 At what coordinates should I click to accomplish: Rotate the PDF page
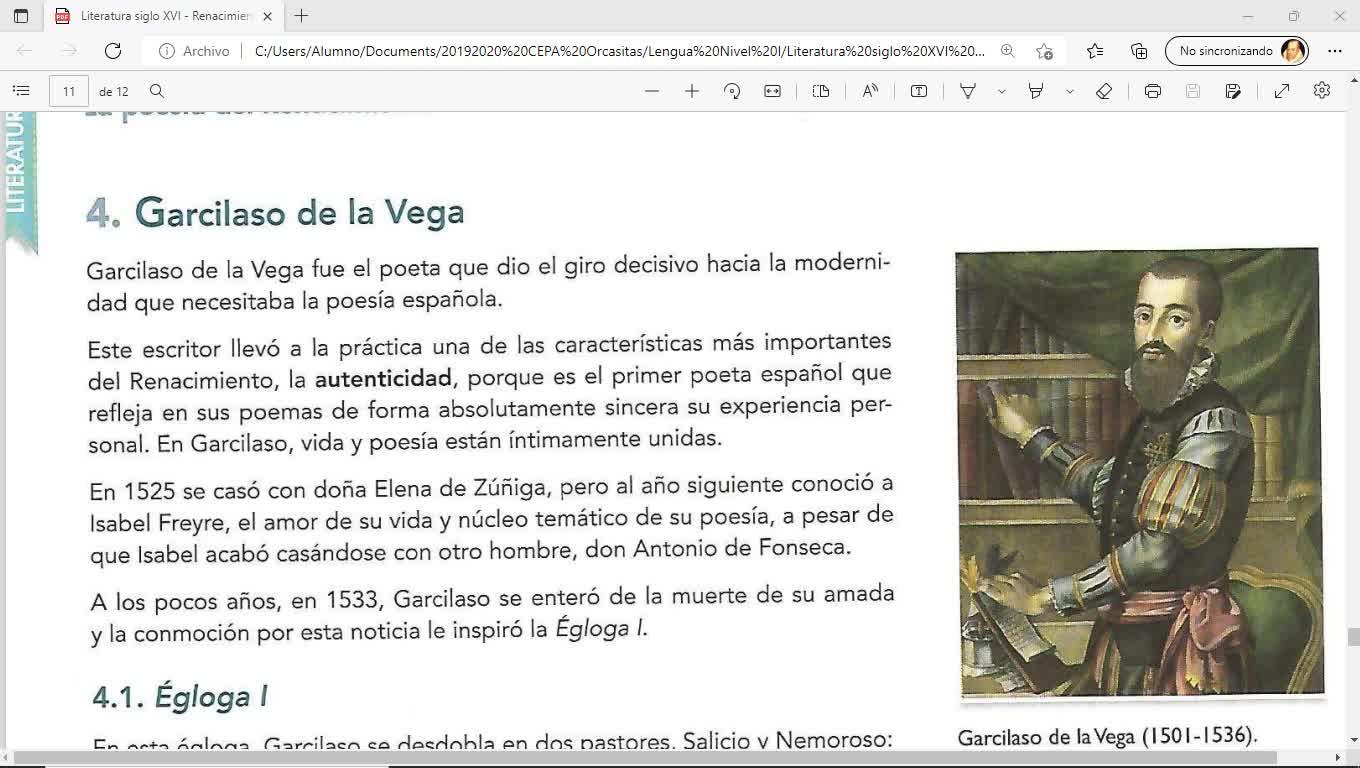click(x=732, y=91)
